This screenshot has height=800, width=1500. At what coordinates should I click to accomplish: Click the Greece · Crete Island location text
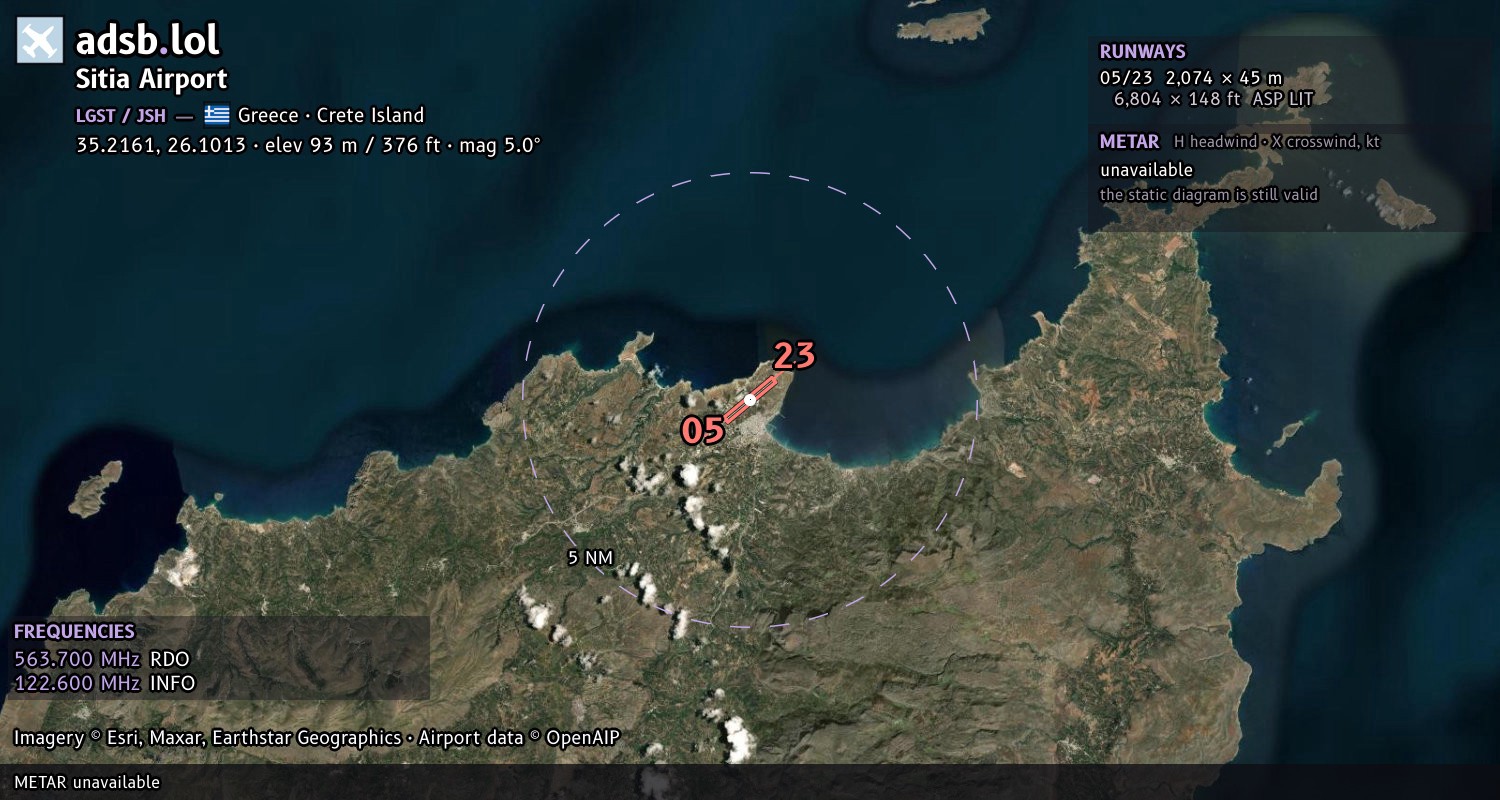[331, 115]
